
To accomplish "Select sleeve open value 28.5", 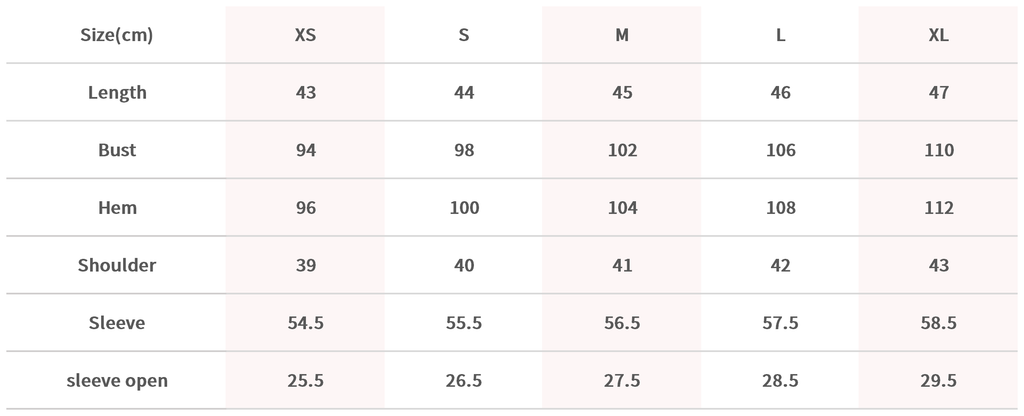I will [x=781, y=381].
